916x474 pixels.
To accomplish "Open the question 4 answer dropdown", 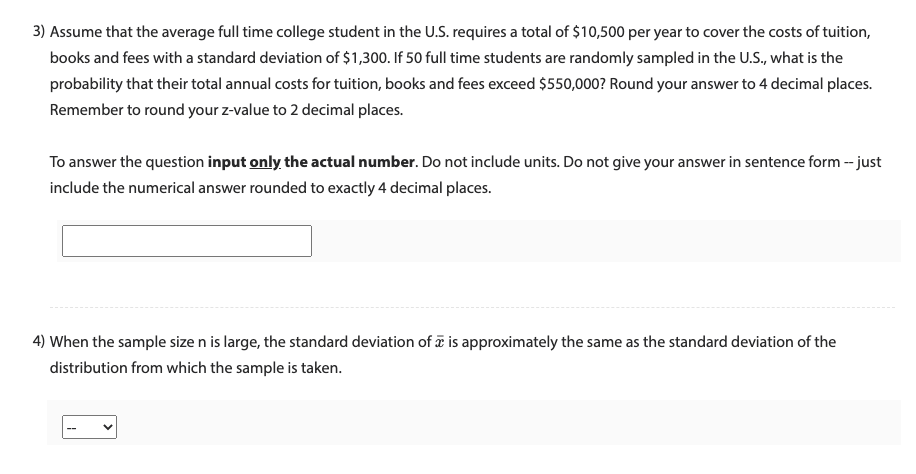I will (x=89, y=427).
